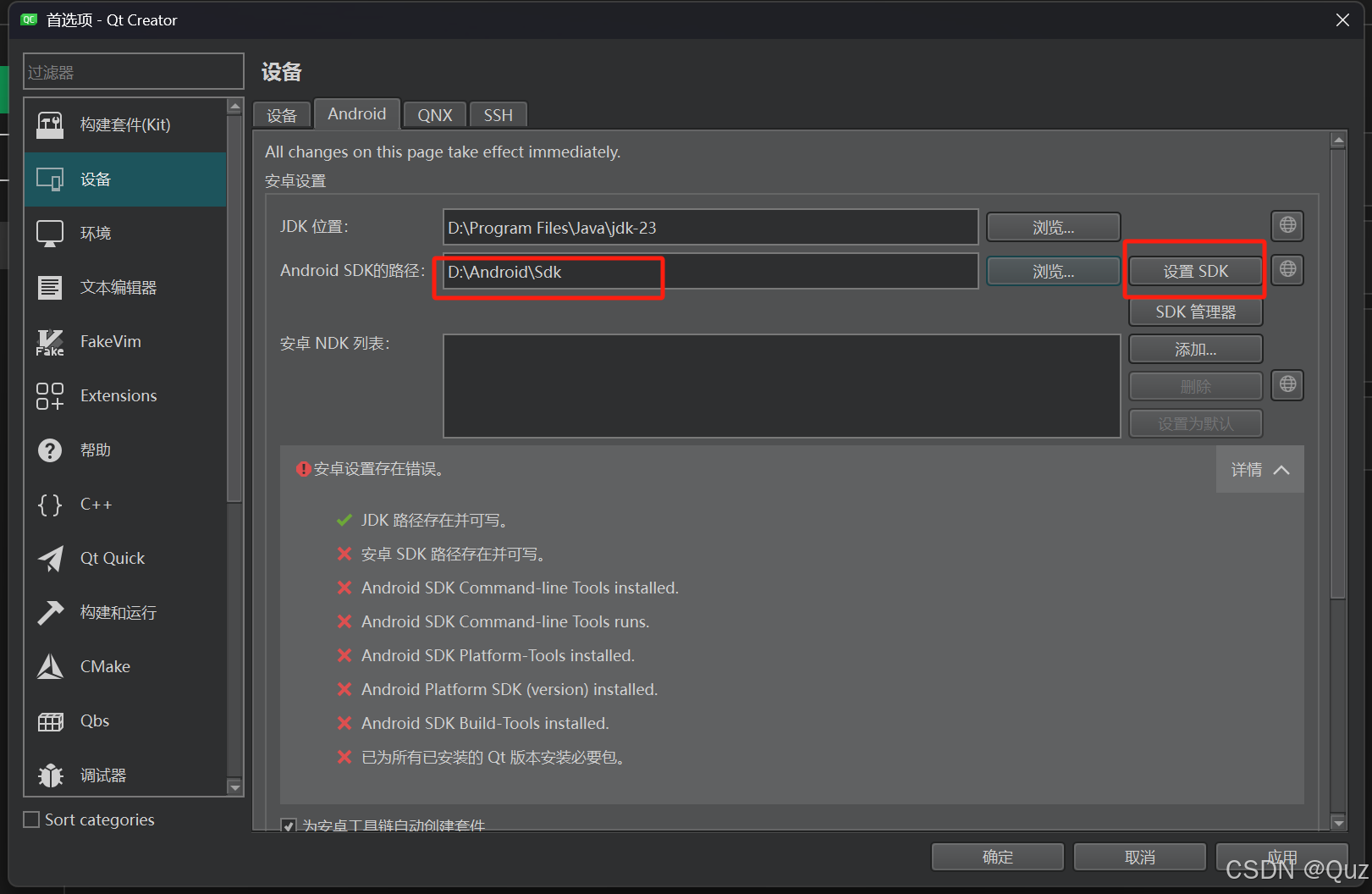Click 'Android SDK Command-line Tools installed.' text
This screenshot has width=1372, height=894.
(x=520, y=588)
